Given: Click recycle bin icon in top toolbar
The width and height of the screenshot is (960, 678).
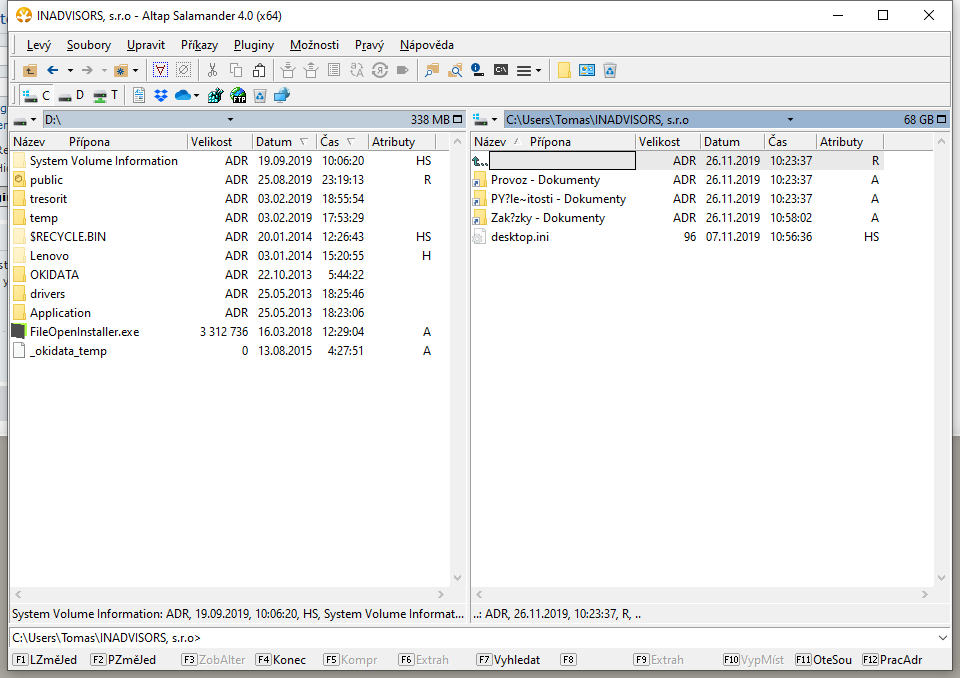Looking at the screenshot, I should (x=610, y=70).
